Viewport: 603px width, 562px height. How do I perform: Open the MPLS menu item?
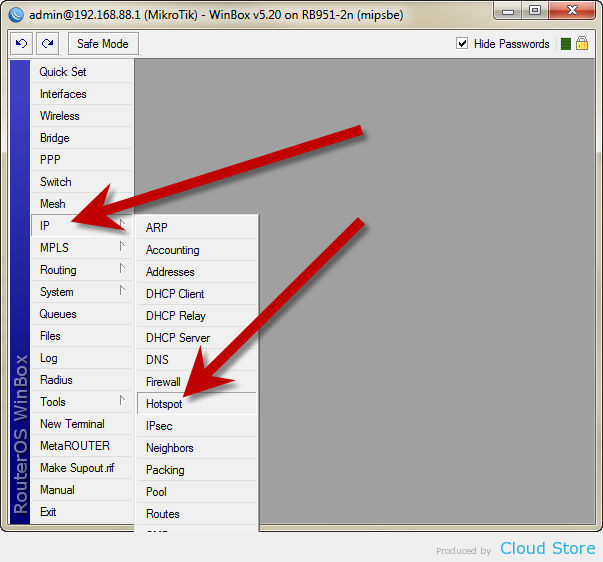tap(82, 247)
